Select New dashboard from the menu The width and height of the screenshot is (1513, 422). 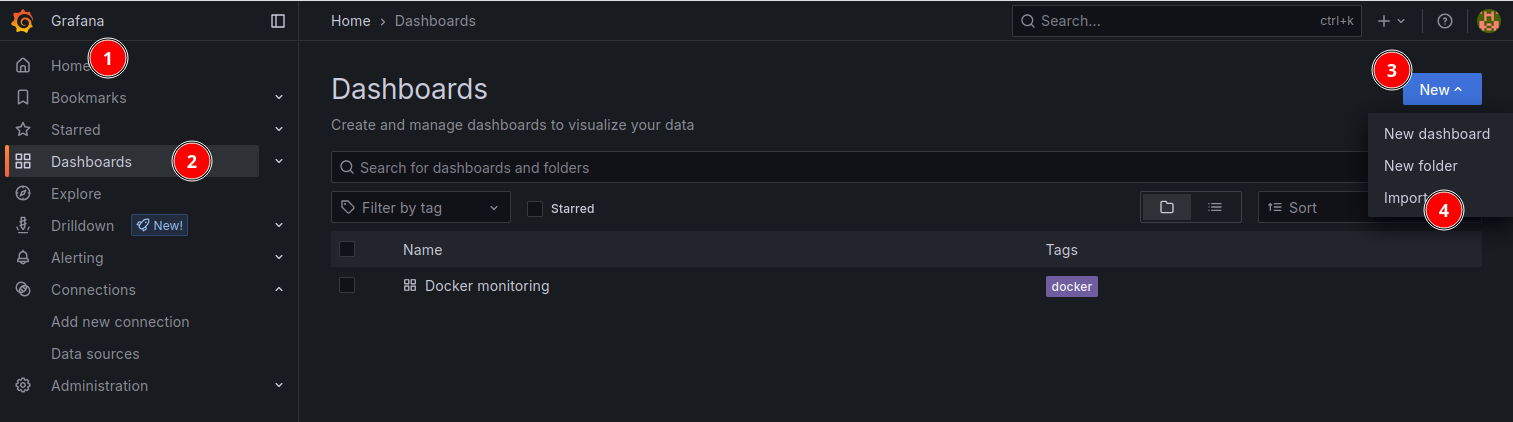[x=1436, y=134]
